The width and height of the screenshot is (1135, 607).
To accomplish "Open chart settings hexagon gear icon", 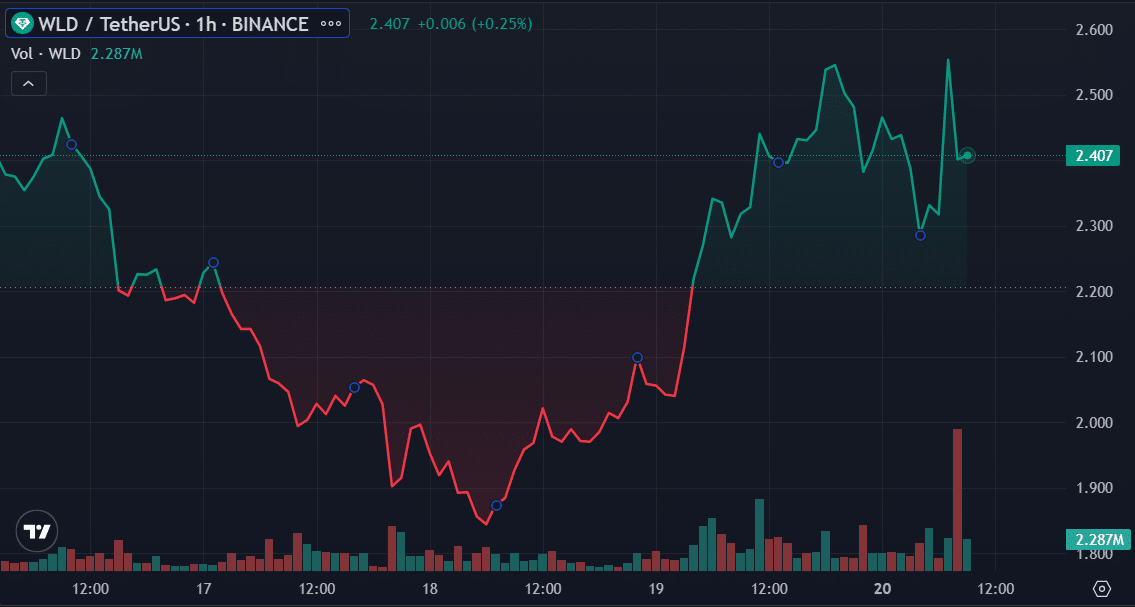I will (1102, 589).
